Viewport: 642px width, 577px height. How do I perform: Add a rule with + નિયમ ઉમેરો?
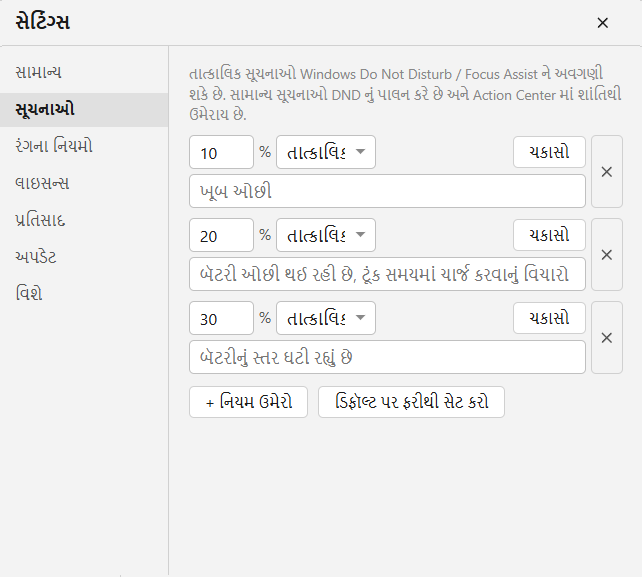pos(248,402)
